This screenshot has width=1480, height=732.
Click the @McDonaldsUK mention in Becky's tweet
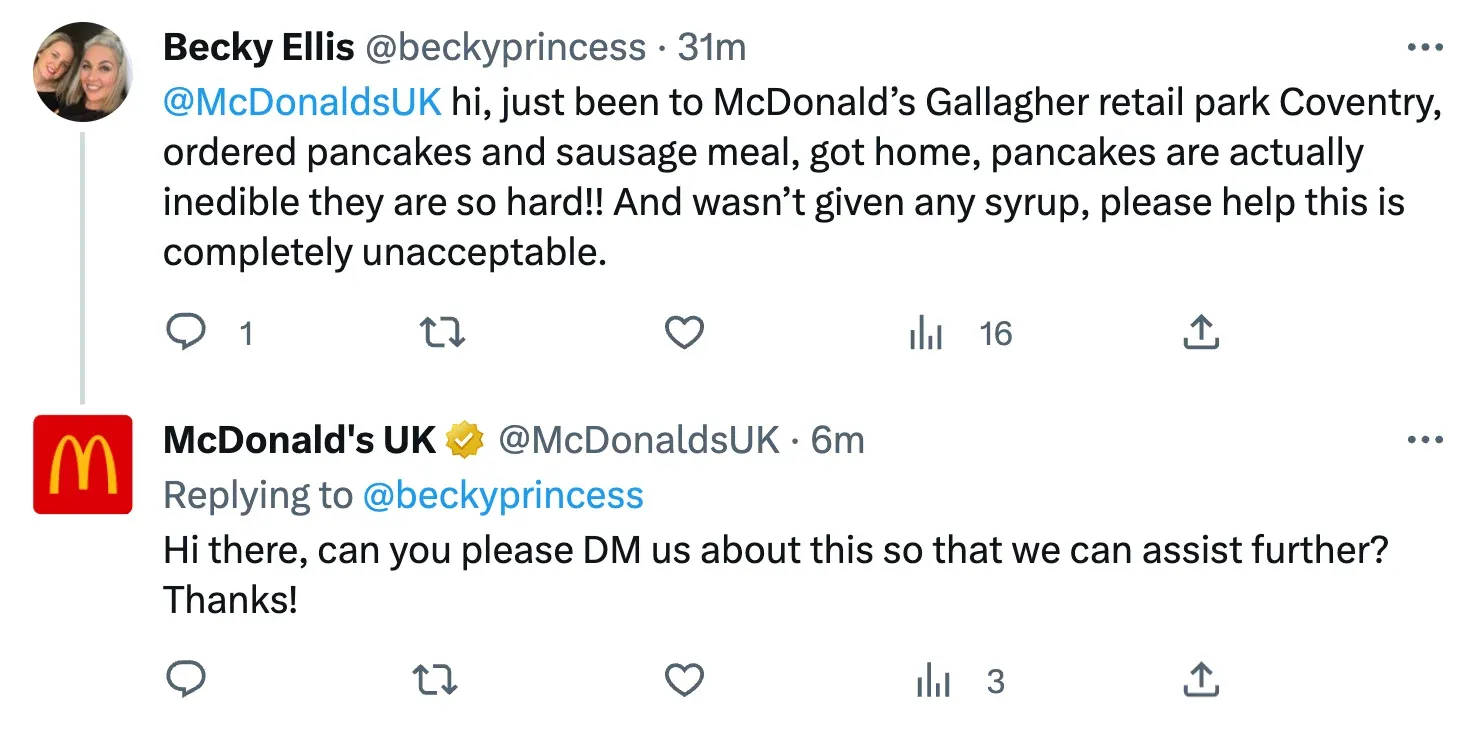(301, 103)
